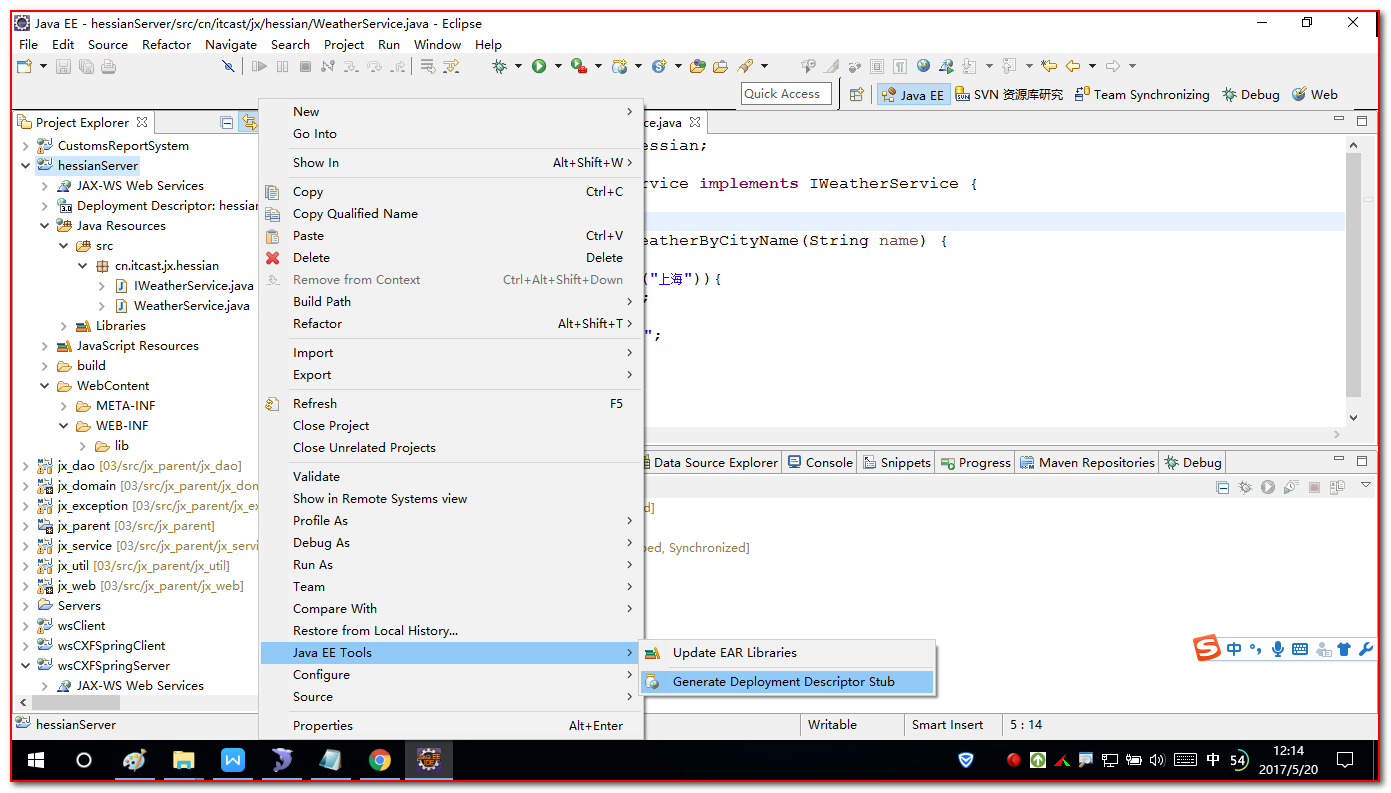Open the action center notification icon
Image resolution: width=1391 pixels, height=793 pixels.
pos(1345,760)
